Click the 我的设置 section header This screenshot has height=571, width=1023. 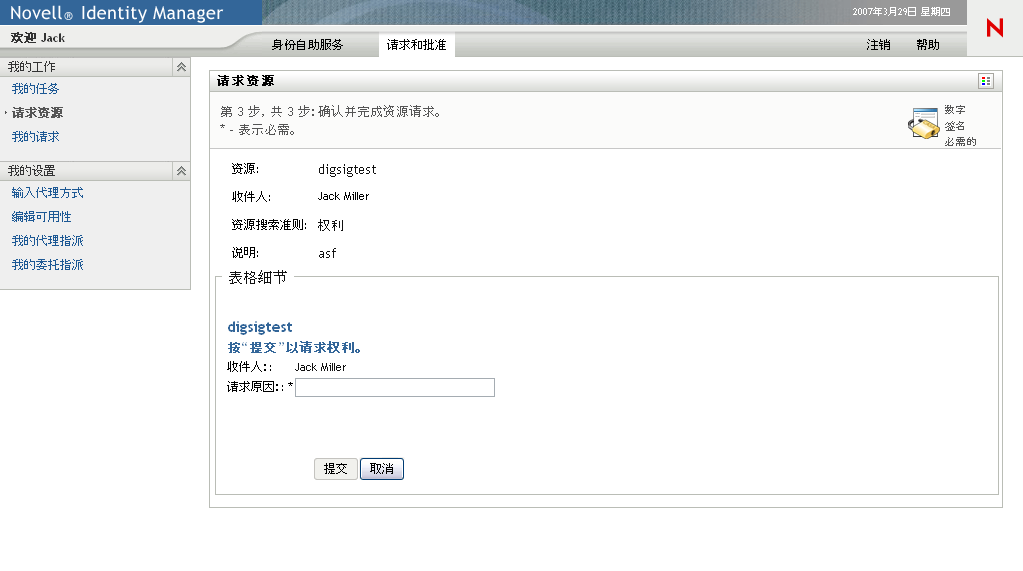click(95, 171)
